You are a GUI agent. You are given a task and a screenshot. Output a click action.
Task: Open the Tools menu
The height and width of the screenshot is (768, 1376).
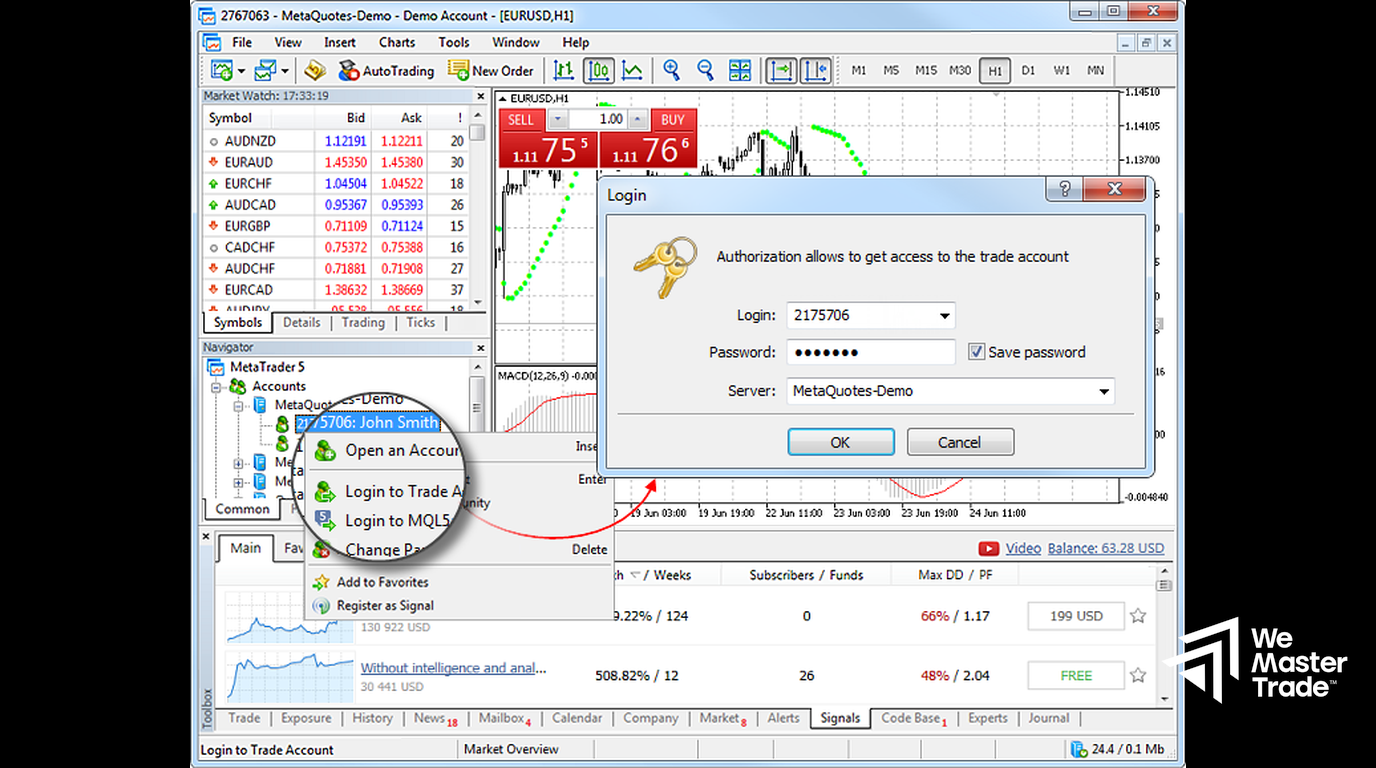454,42
